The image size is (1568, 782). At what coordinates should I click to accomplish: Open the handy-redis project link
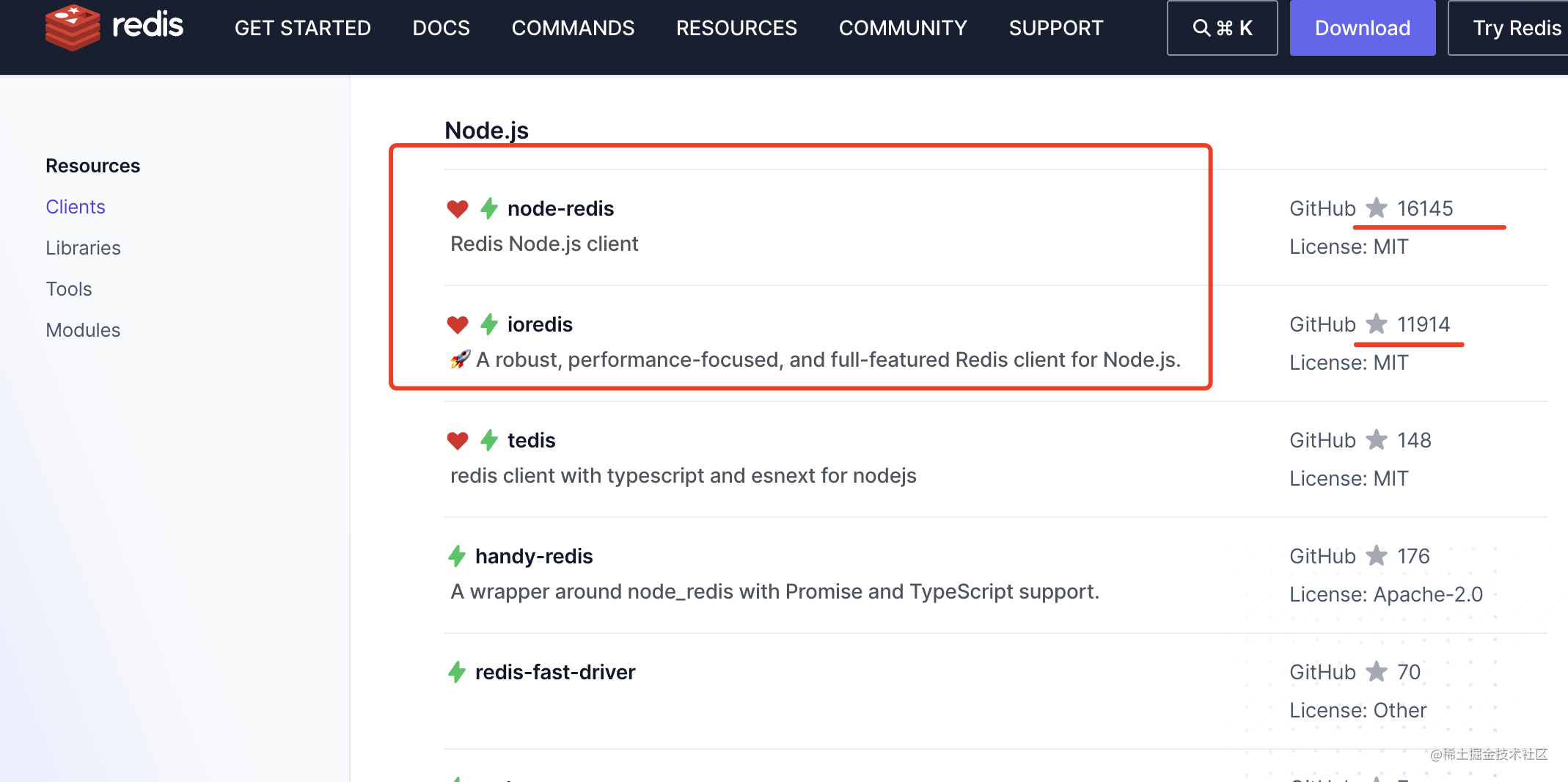tap(534, 556)
